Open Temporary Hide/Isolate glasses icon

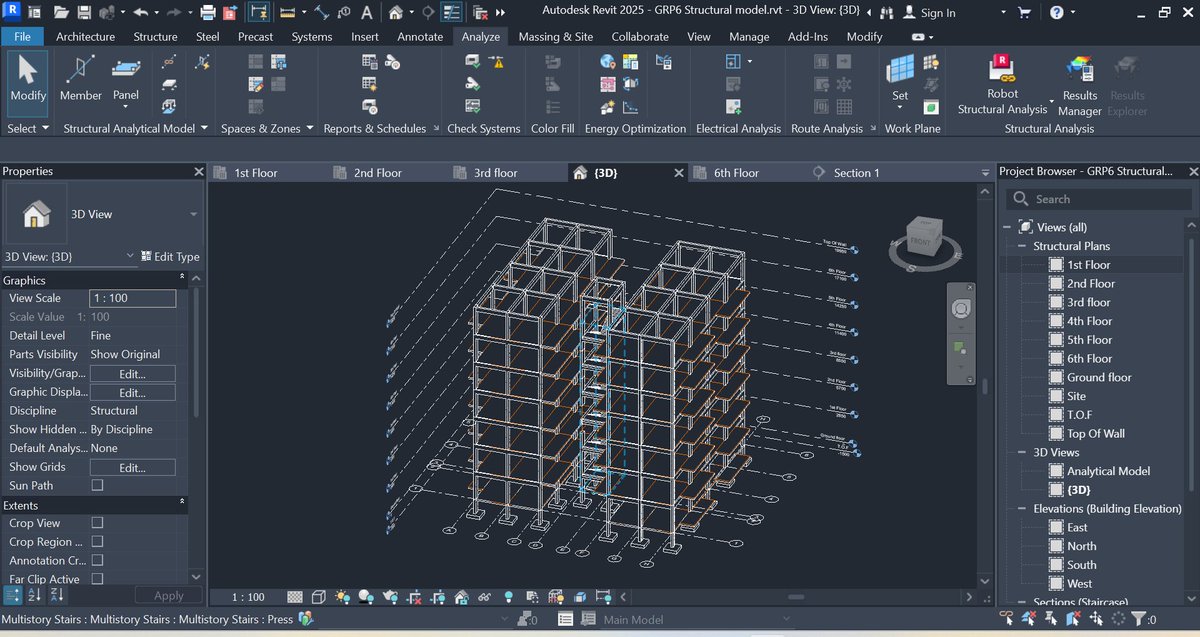point(485,597)
